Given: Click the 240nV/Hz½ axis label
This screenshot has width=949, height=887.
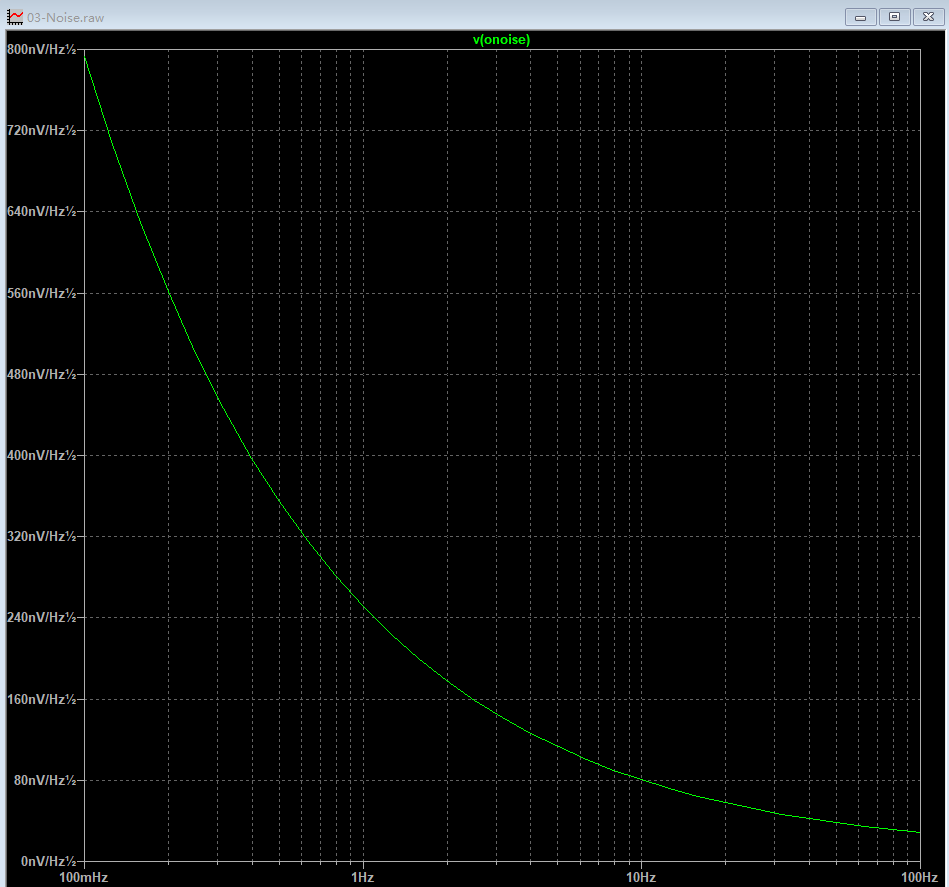Looking at the screenshot, I should click(42, 618).
